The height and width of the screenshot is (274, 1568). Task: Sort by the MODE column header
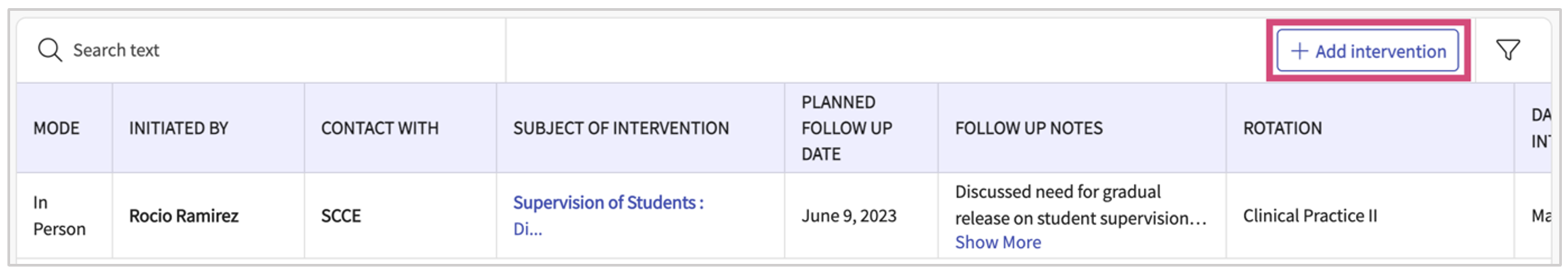[57, 128]
